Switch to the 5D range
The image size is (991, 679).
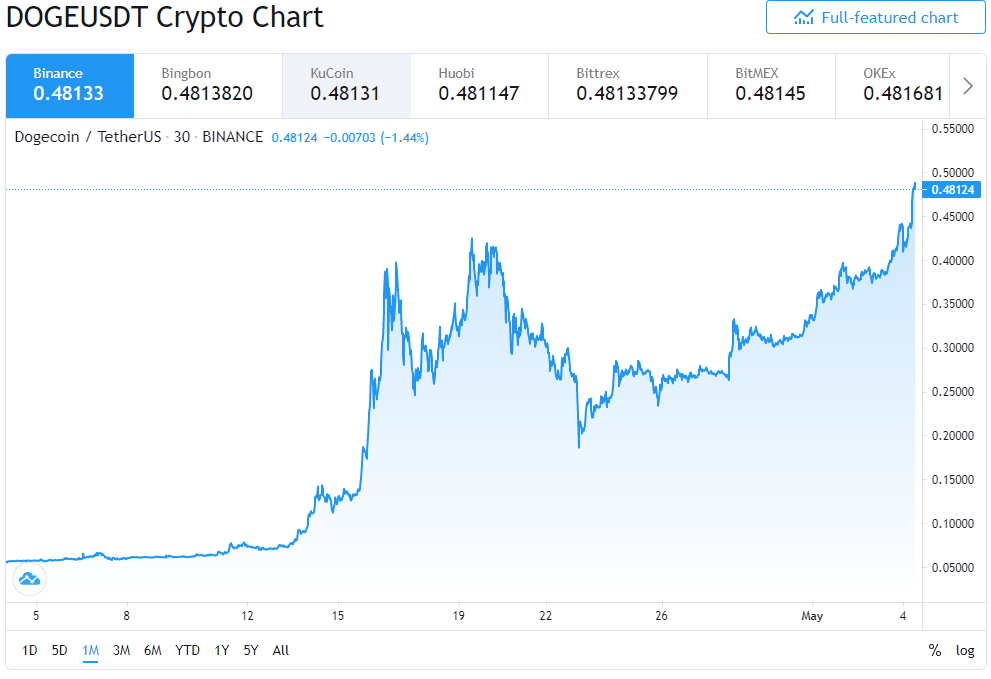(x=59, y=650)
